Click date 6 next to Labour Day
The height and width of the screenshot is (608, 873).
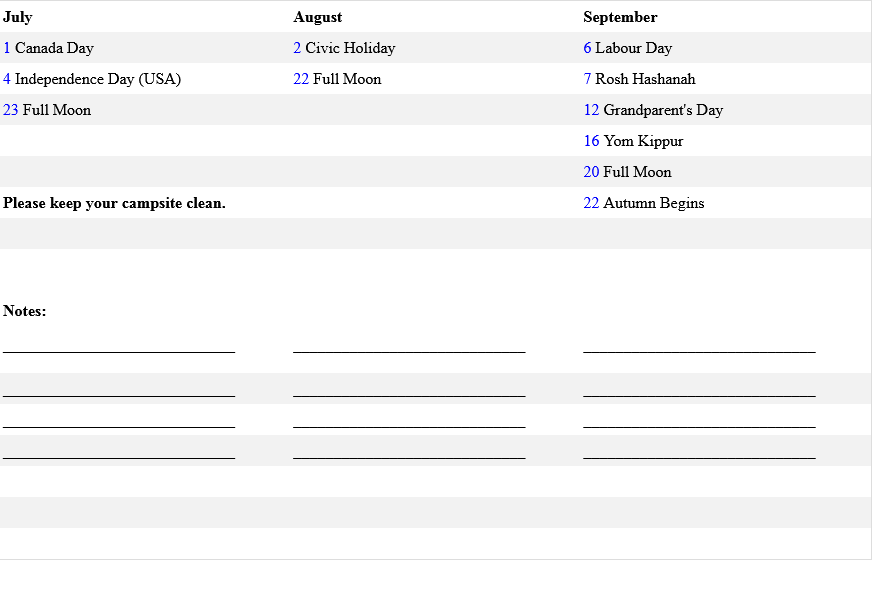click(587, 48)
